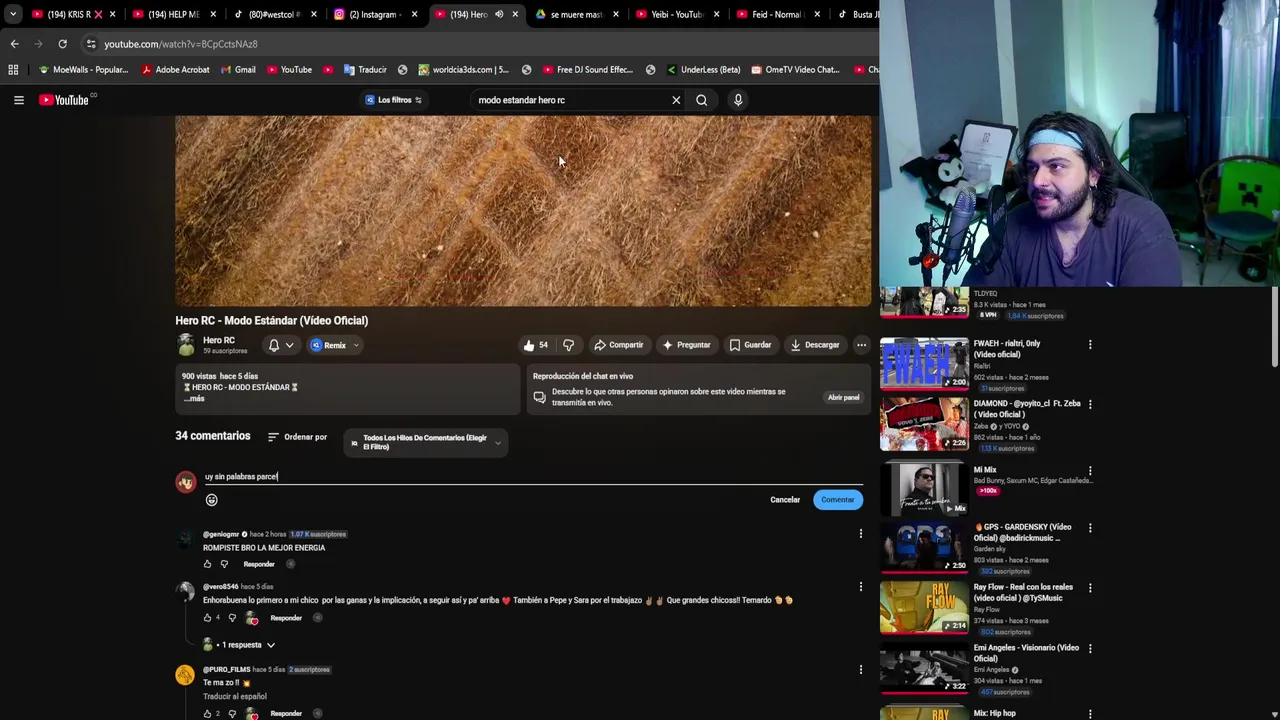Insert an emoji in the comment
1280x720 pixels.
pyautogui.click(x=211, y=500)
